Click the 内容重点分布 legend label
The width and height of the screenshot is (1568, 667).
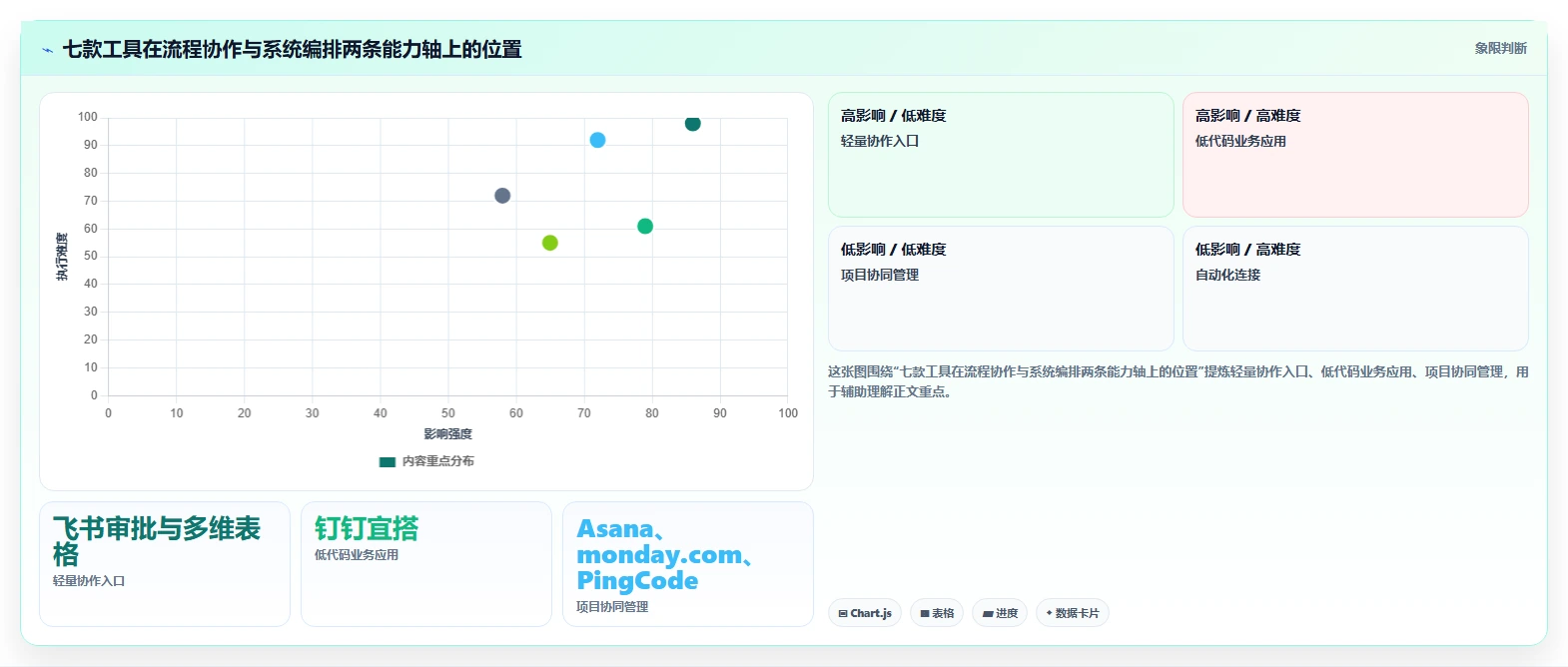pos(438,461)
